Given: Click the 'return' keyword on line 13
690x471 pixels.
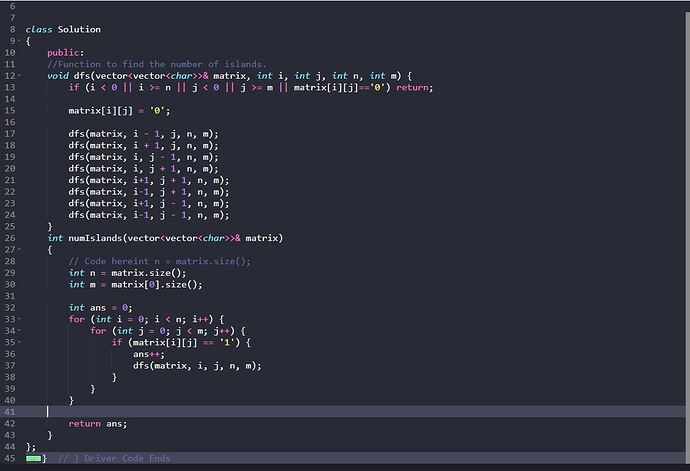Looking at the screenshot, I should 412,87.
